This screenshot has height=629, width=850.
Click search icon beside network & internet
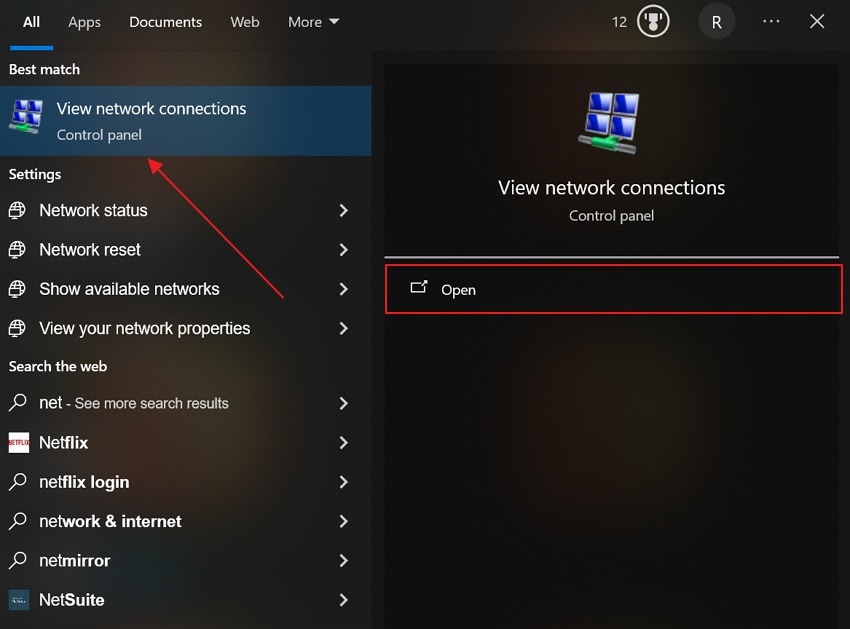[17, 521]
